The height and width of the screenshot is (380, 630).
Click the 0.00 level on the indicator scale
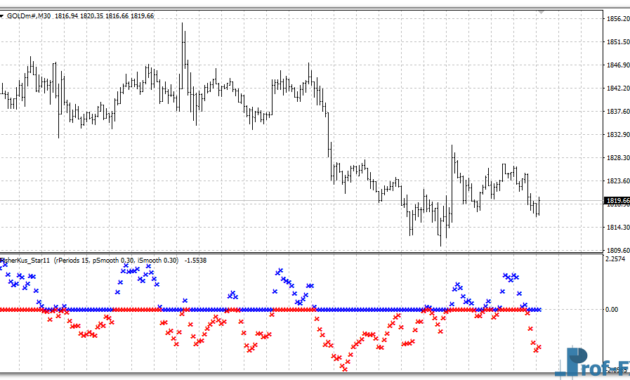coord(612,309)
